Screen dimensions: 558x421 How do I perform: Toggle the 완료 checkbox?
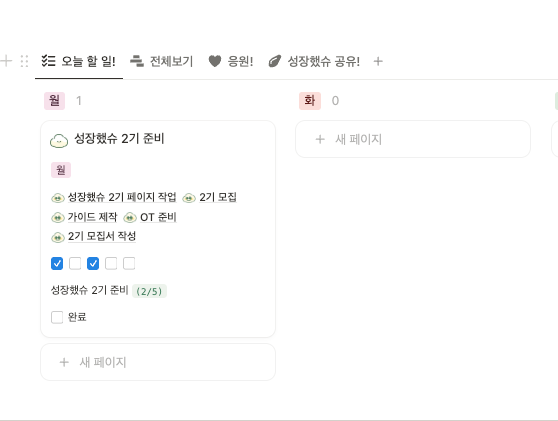click(57, 317)
